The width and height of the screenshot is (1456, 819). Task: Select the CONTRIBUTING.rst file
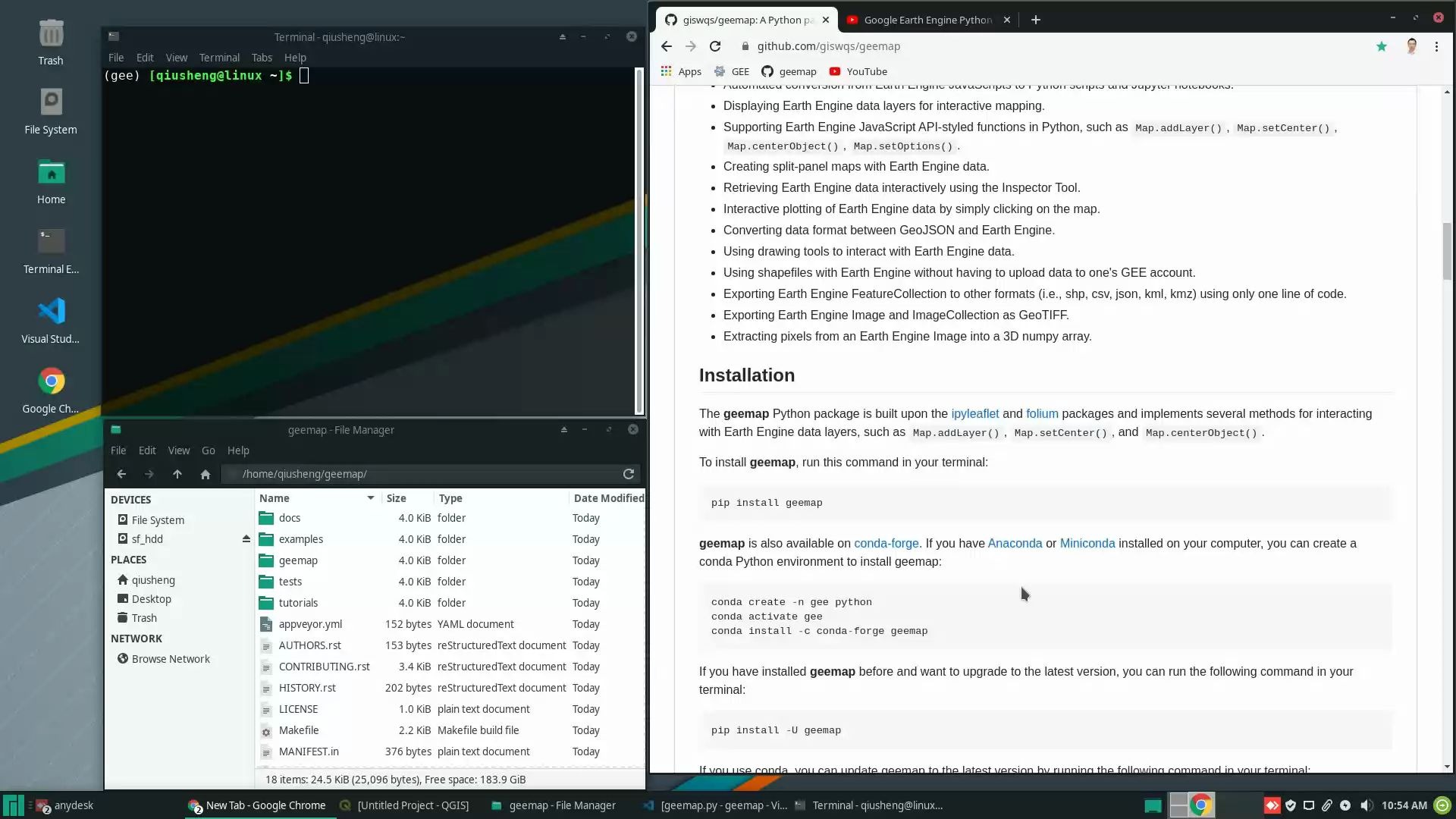pos(324,667)
